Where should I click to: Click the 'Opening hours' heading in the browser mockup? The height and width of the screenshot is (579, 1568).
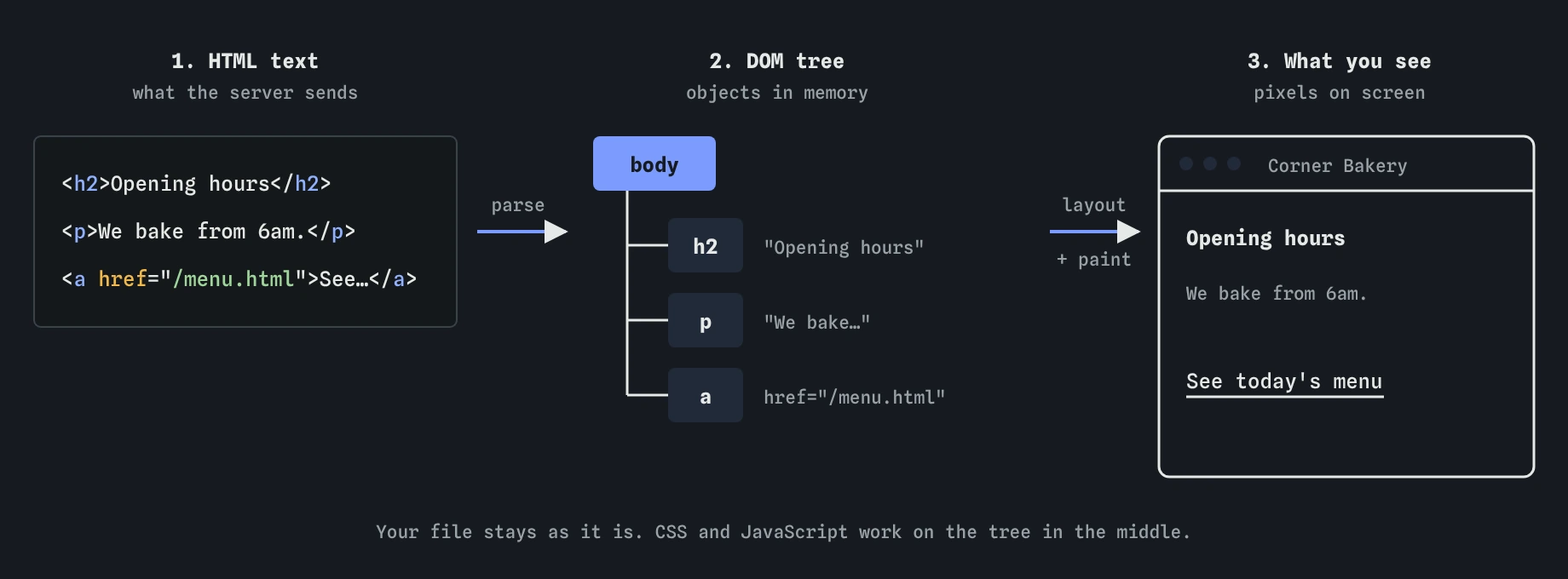tap(1265, 238)
